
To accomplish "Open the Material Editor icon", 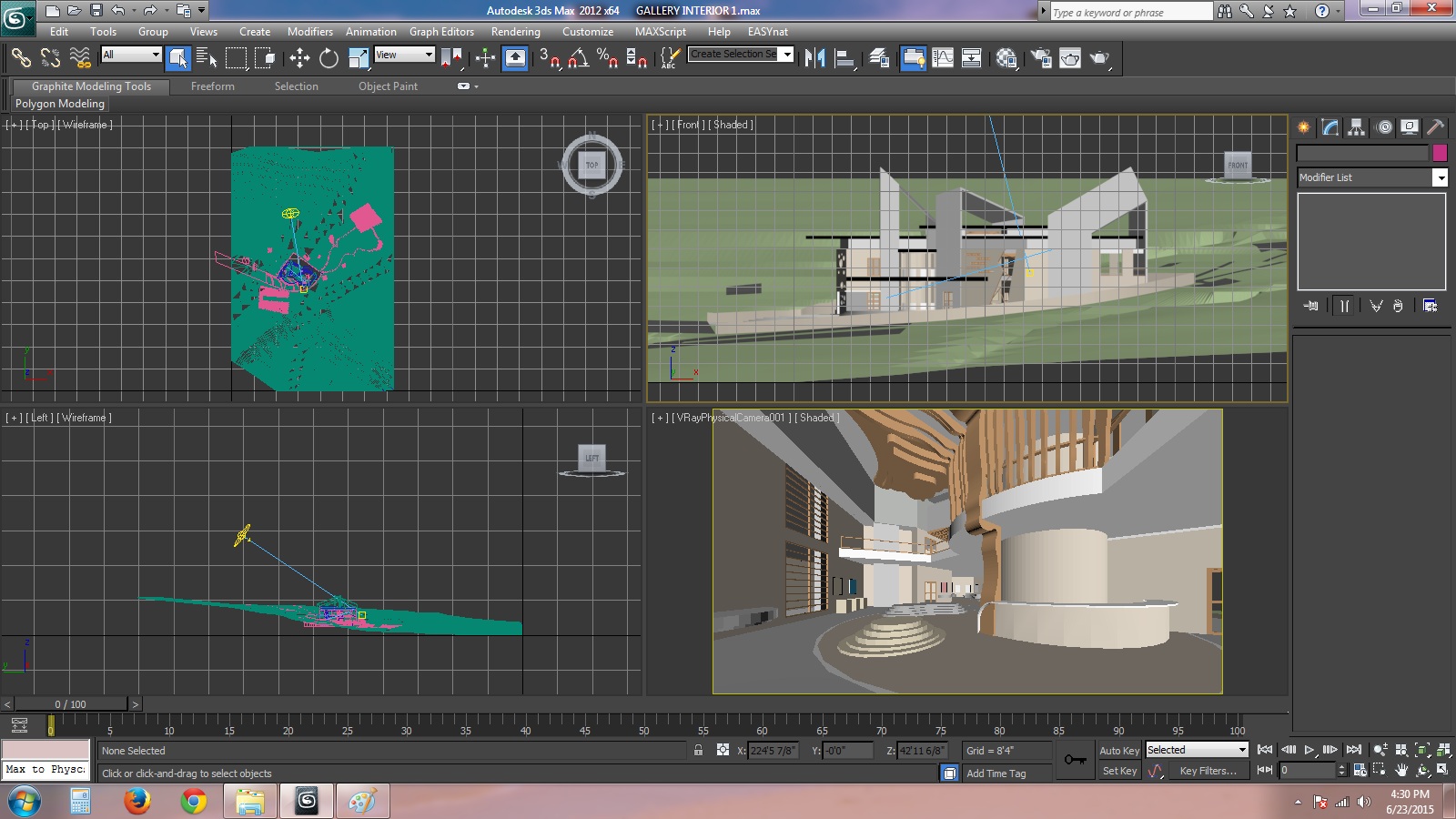I will [1006, 58].
